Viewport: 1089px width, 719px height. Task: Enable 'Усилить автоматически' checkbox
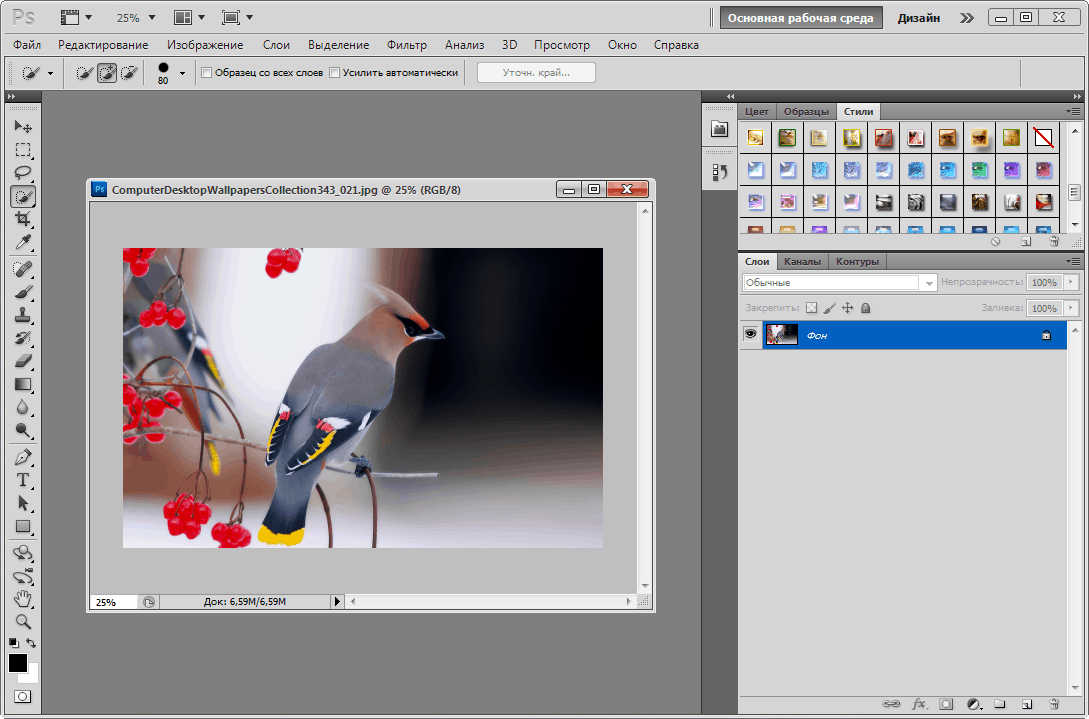(x=334, y=72)
